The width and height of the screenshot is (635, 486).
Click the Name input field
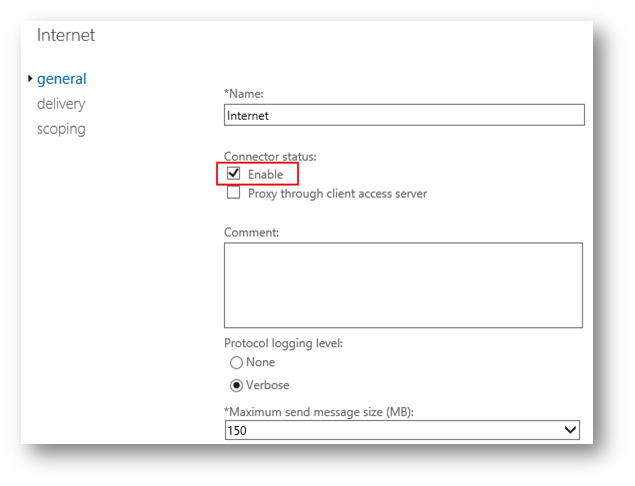point(404,115)
